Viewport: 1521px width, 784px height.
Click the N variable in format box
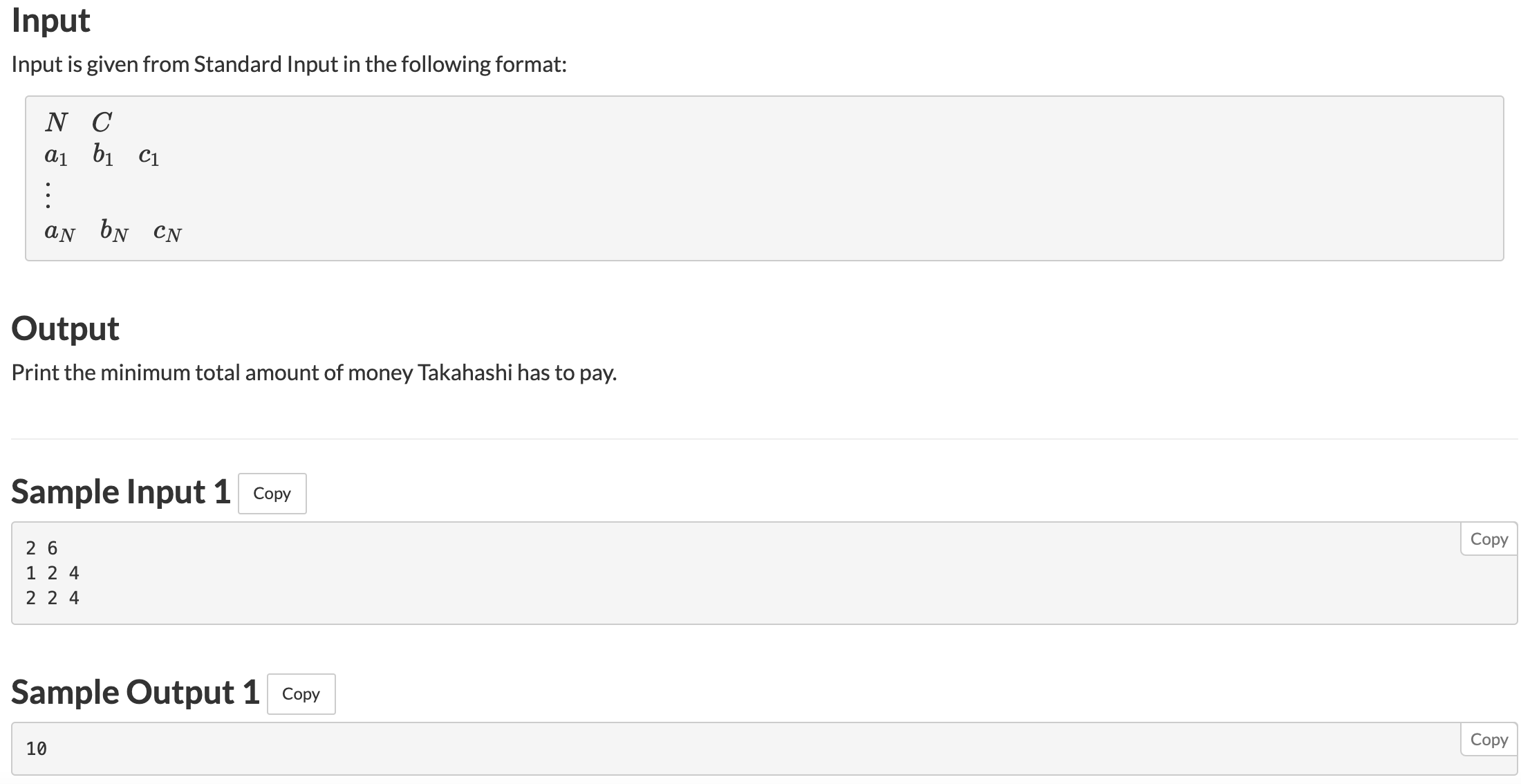pos(56,122)
